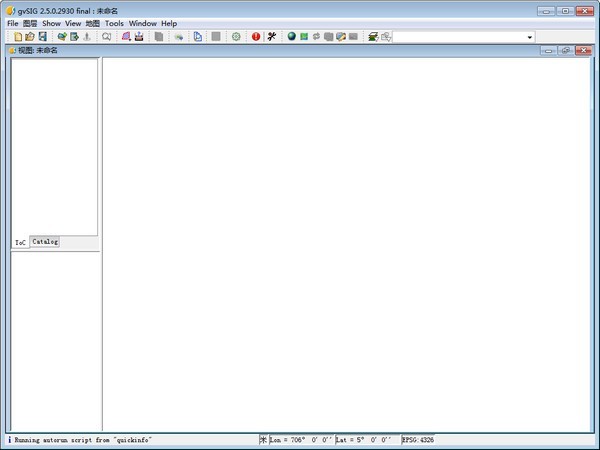Open the File menu

[x=13, y=23]
